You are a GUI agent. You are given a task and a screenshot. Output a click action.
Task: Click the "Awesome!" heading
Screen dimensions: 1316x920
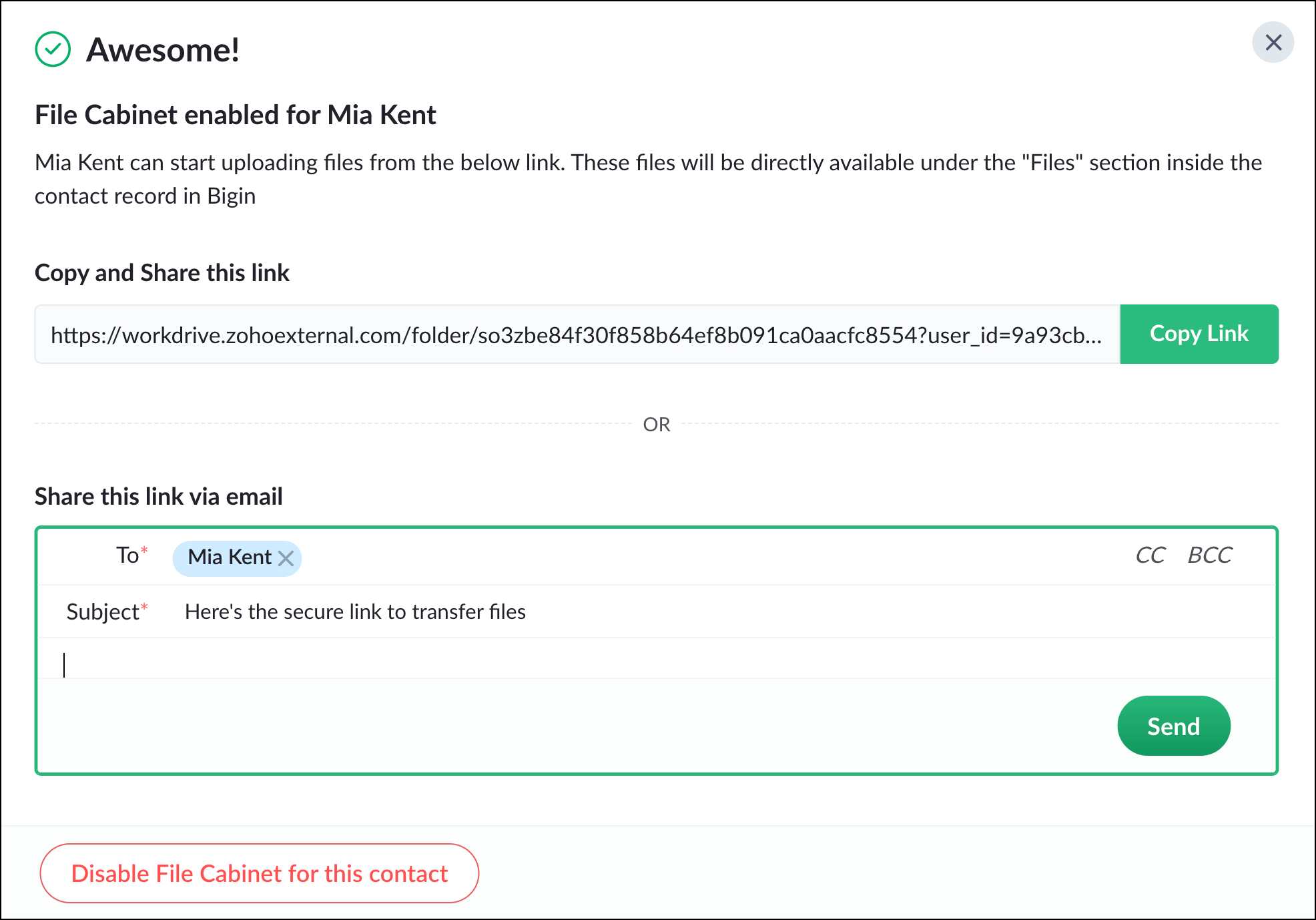pos(163,50)
